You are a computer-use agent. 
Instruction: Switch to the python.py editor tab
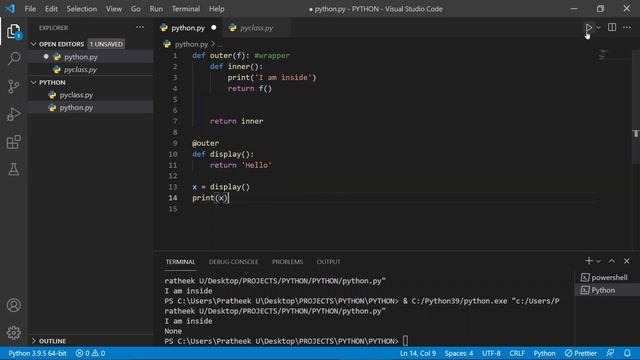pos(188,28)
